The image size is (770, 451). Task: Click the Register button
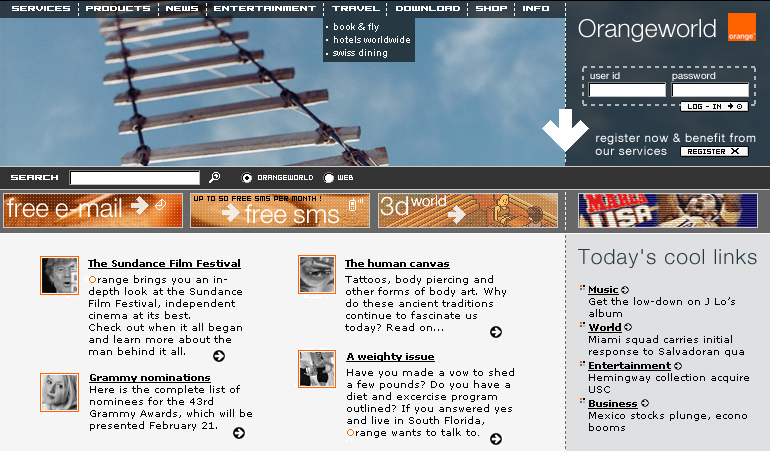click(x=714, y=151)
